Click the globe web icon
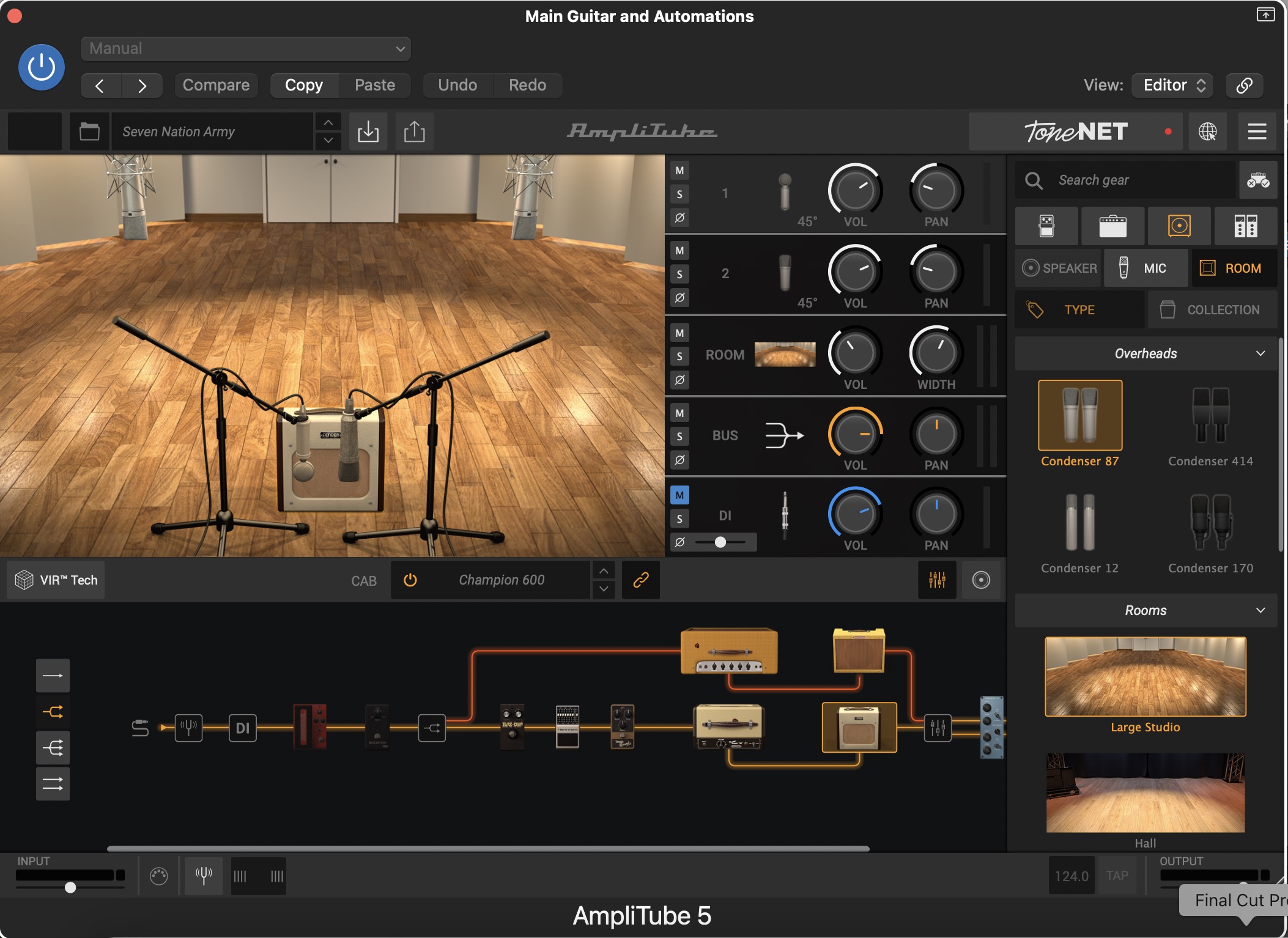 pos(1208,131)
